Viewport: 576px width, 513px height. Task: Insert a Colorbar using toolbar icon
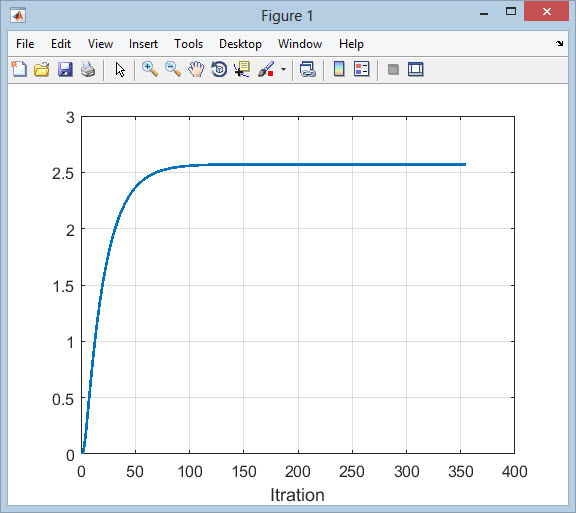tap(339, 69)
